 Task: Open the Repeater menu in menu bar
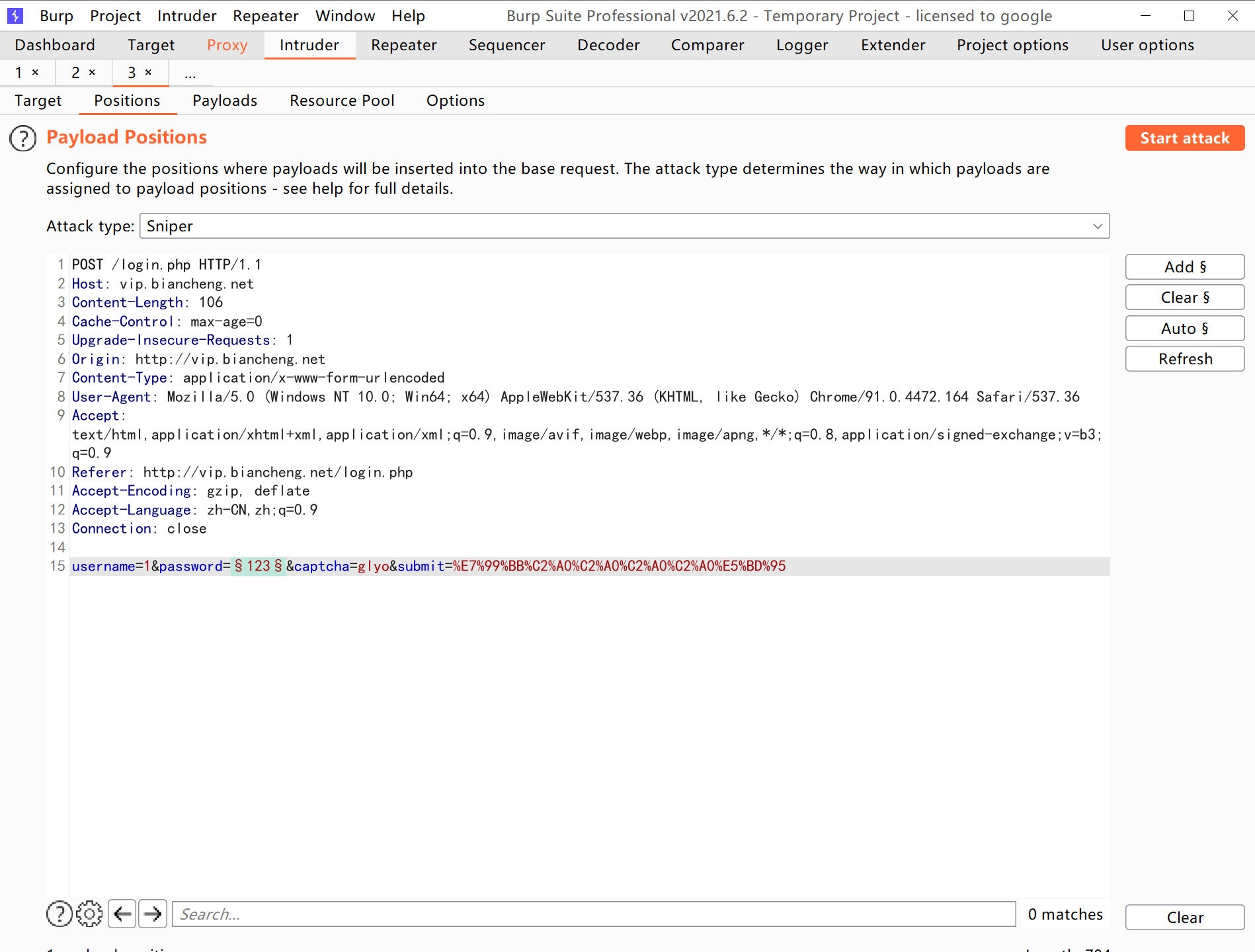coord(266,16)
